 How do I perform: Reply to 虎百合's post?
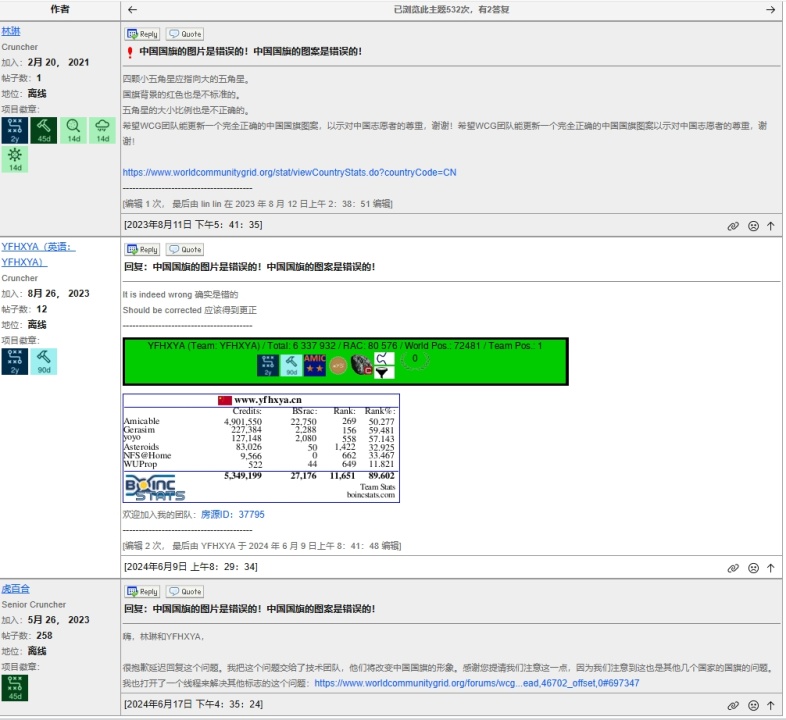(142, 591)
